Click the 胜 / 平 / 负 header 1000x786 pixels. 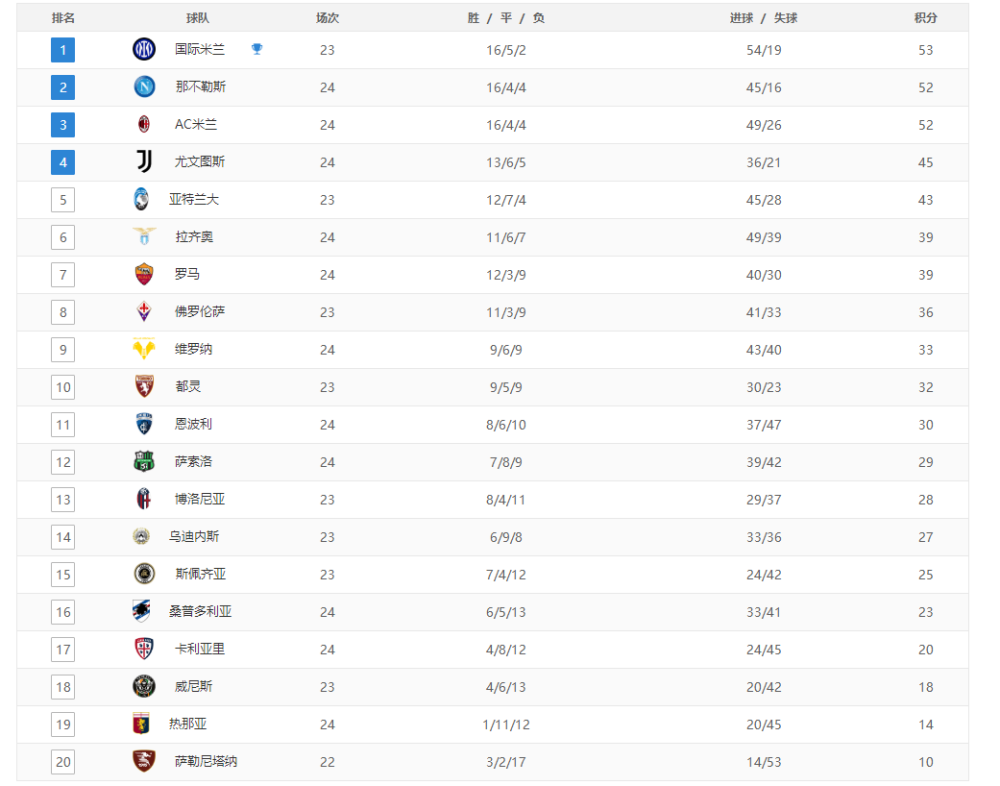[506, 18]
